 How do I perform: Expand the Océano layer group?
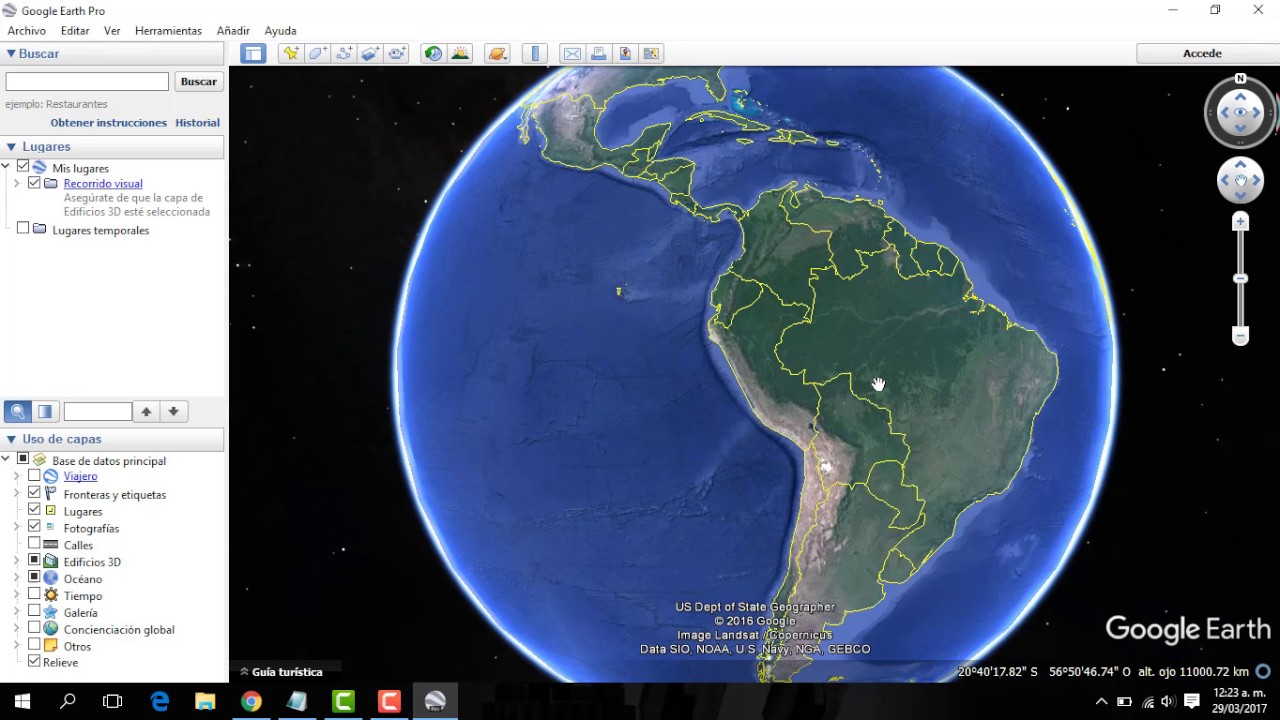(x=16, y=579)
